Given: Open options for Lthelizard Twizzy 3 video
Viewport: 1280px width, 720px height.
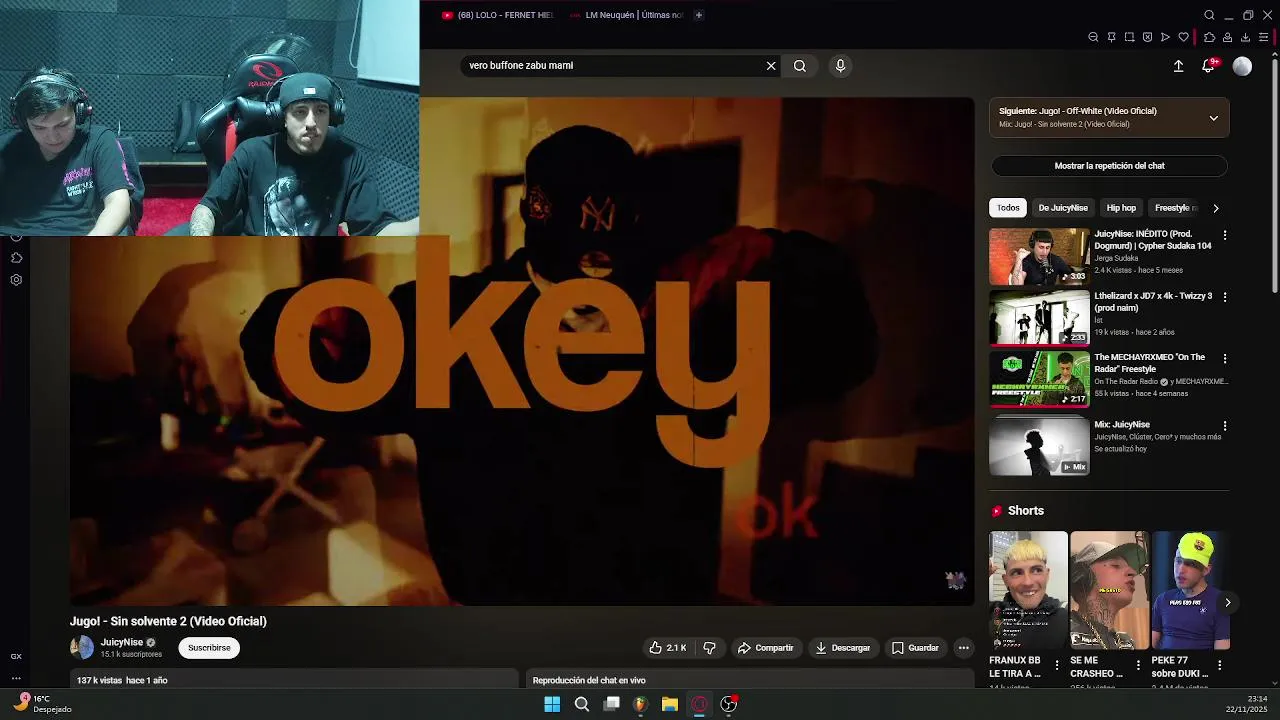Looking at the screenshot, I should 1225,297.
